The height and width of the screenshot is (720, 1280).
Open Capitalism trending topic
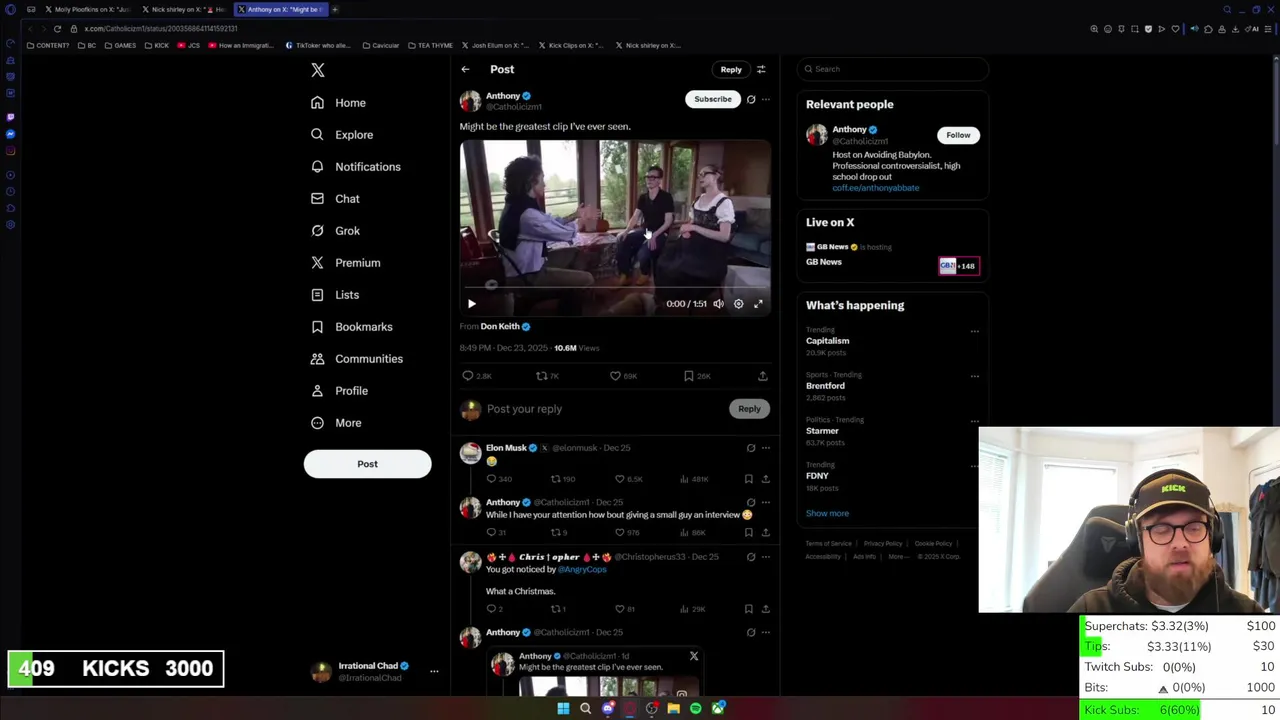[828, 341]
